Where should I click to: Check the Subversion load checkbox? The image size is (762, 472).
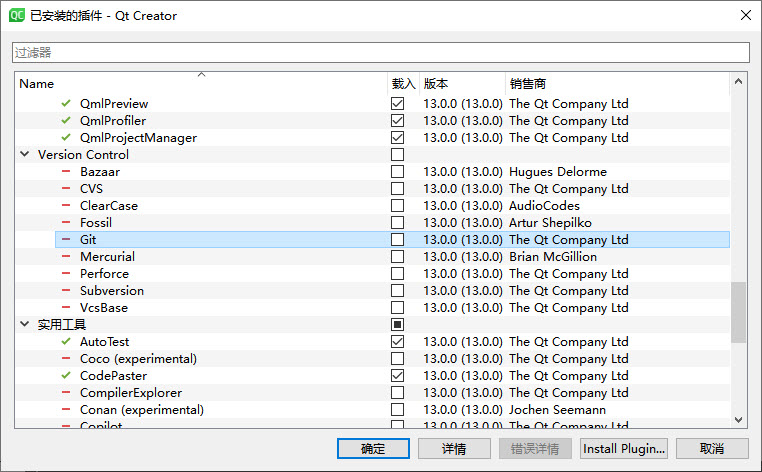(398, 291)
